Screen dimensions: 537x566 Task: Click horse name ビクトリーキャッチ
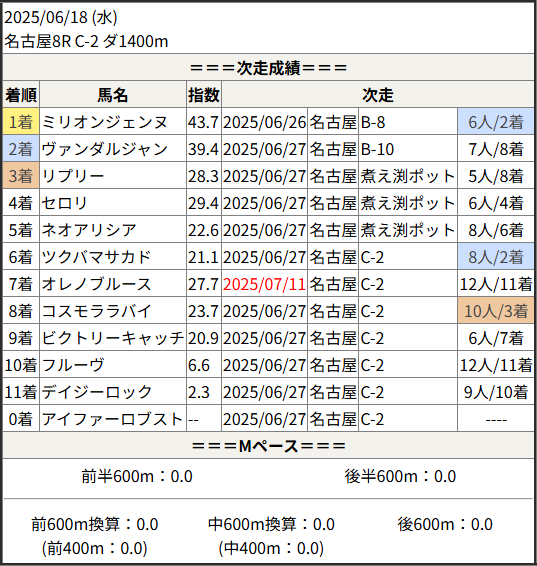coord(113,338)
